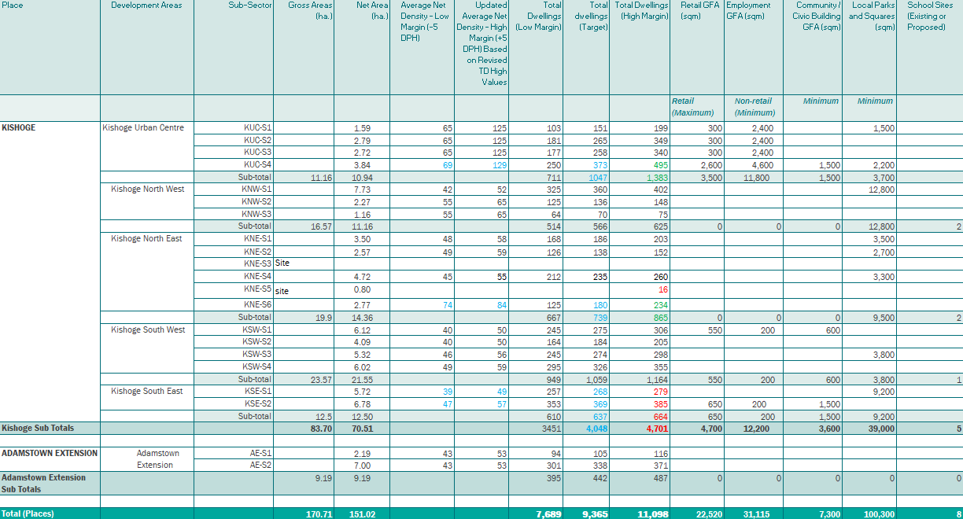Click the 'KUC-S1' sub-sector cell

257,128
